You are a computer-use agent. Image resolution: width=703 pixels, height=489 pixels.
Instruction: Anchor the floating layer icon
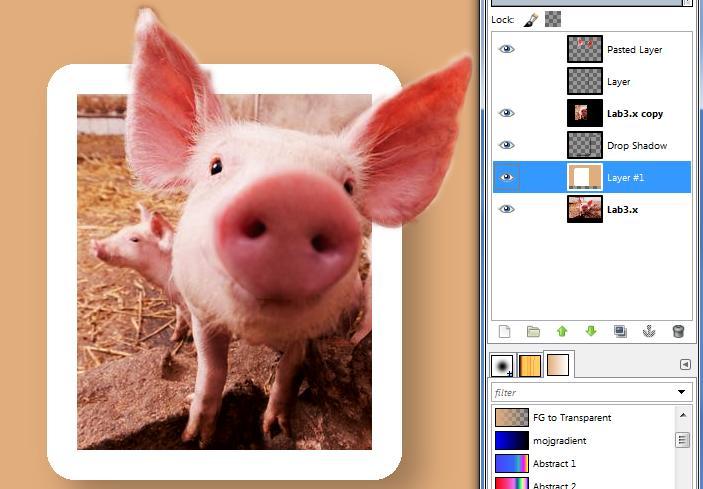649,331
